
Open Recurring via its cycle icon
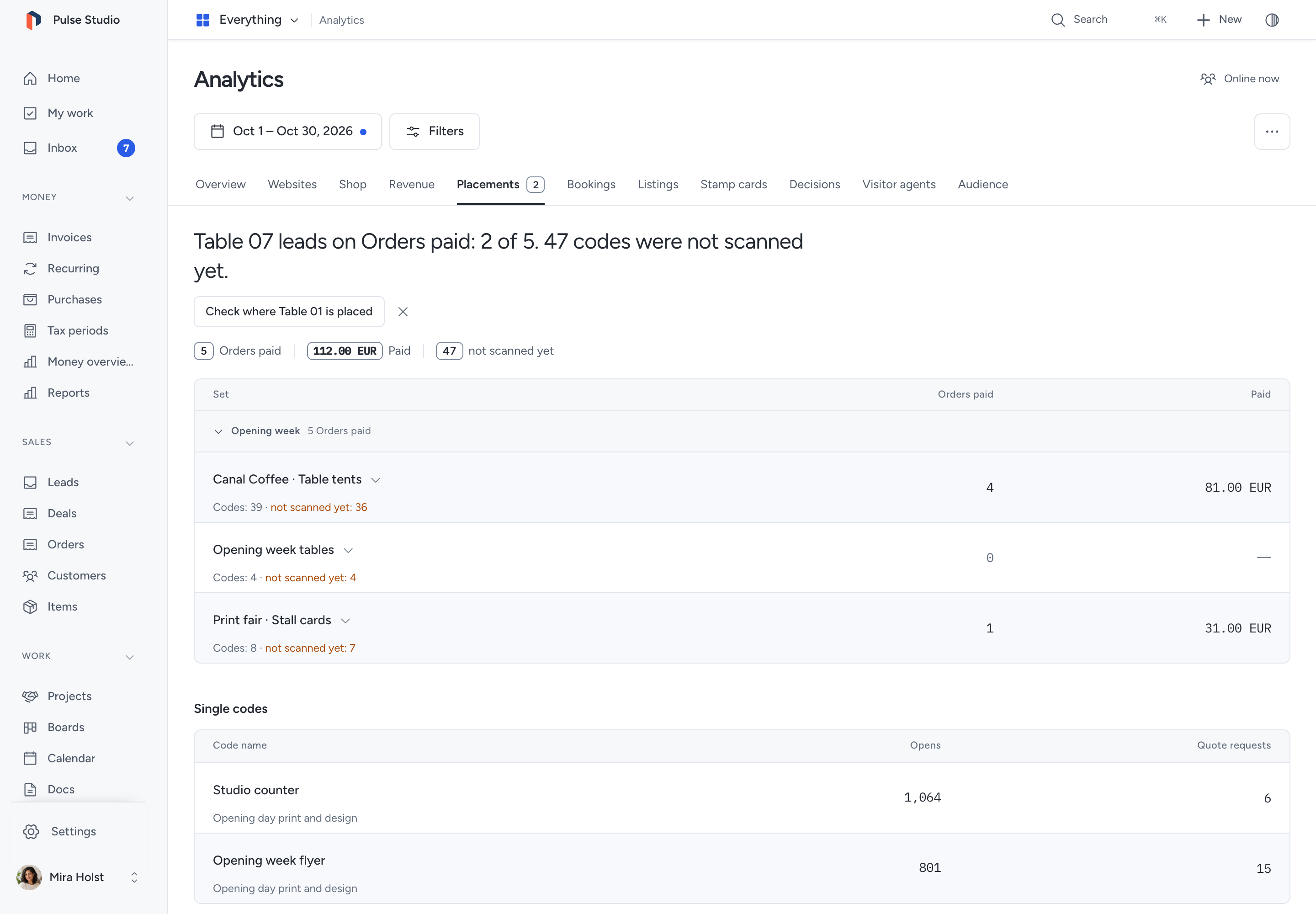pos(30,269)
